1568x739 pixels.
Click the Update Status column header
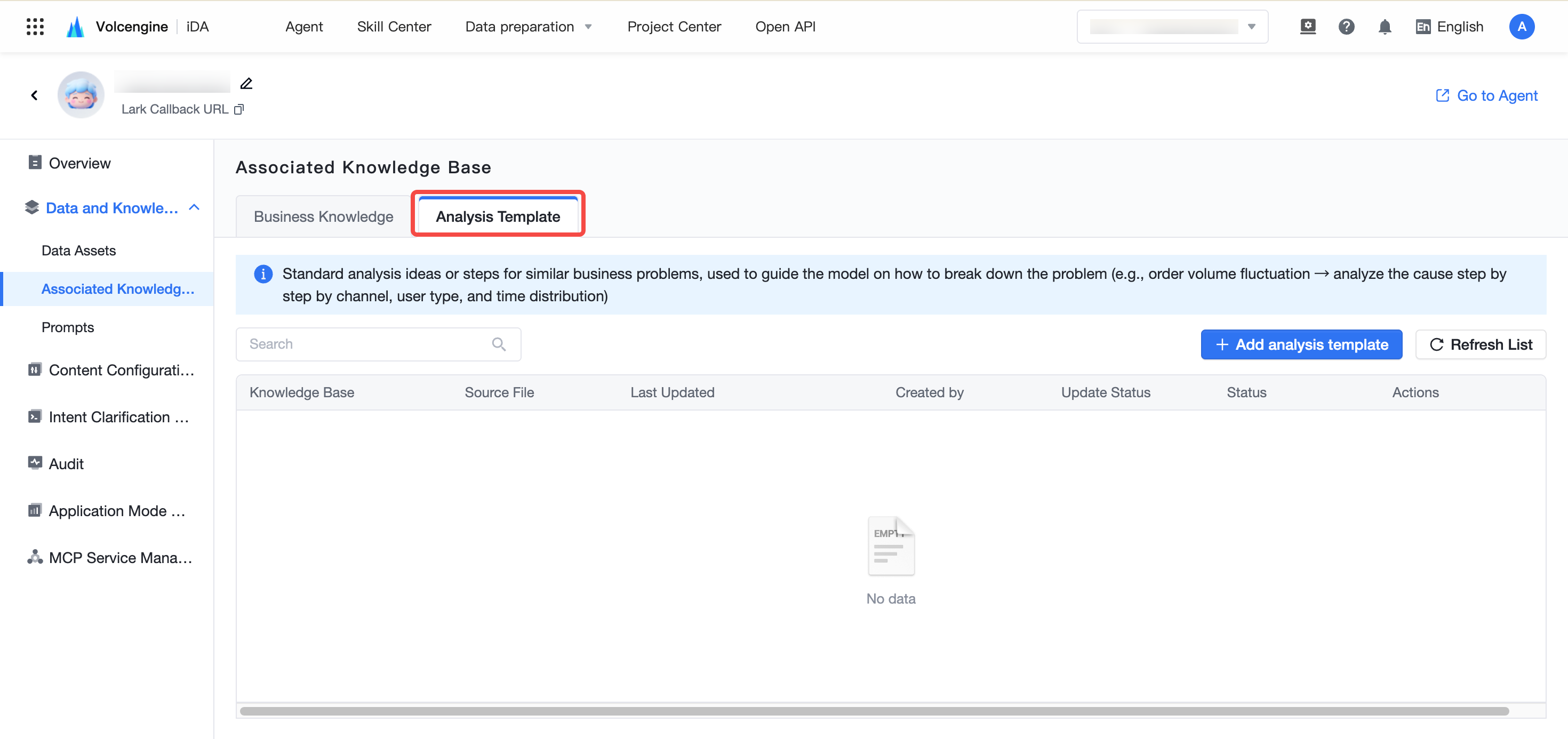pos(1106,392)
